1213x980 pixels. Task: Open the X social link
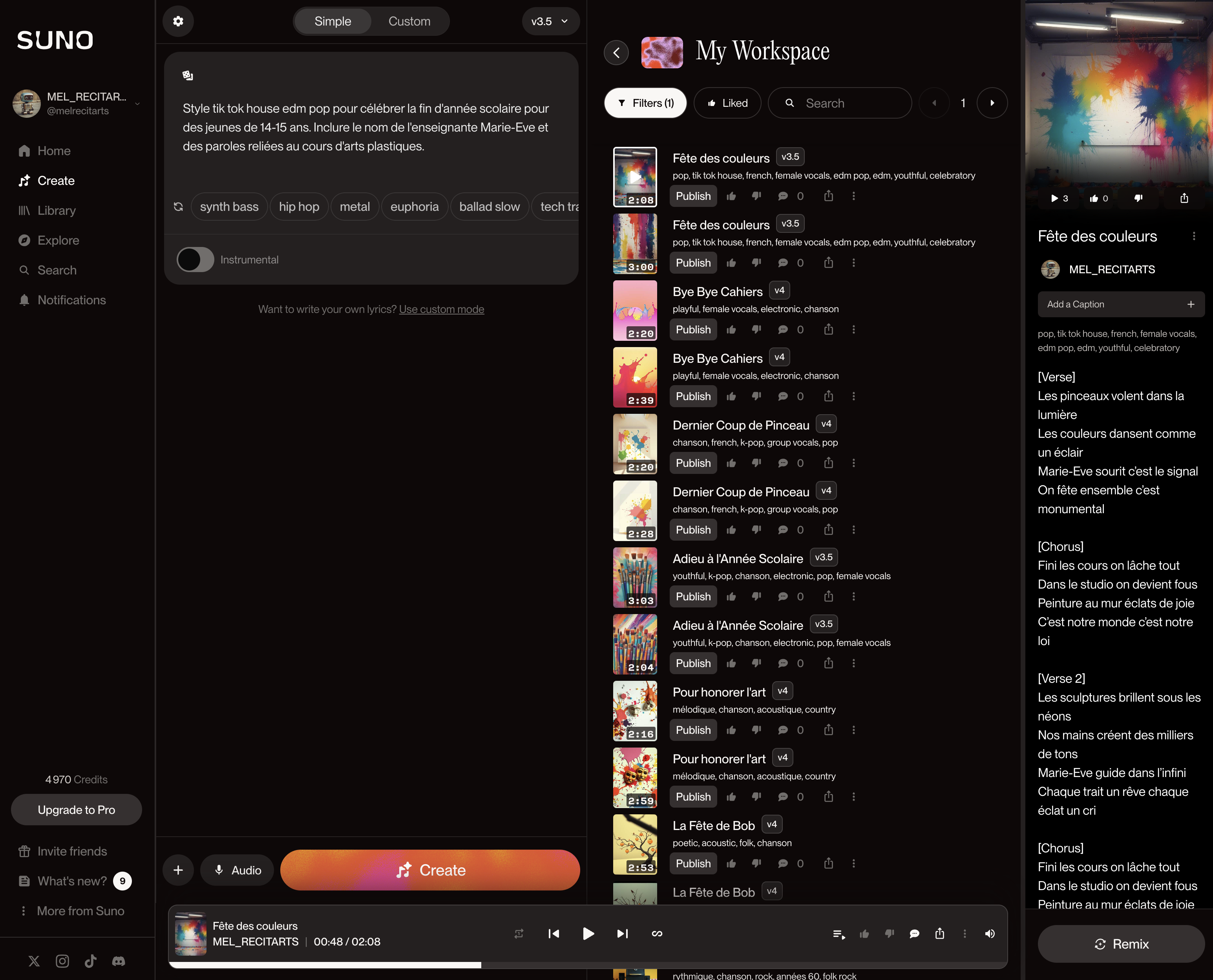click(x=35, y=961)
